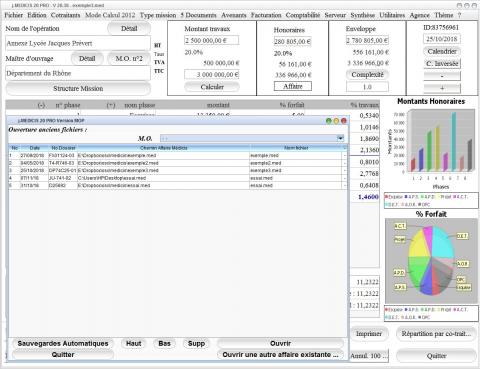Click the Date column header

(34, 148)
